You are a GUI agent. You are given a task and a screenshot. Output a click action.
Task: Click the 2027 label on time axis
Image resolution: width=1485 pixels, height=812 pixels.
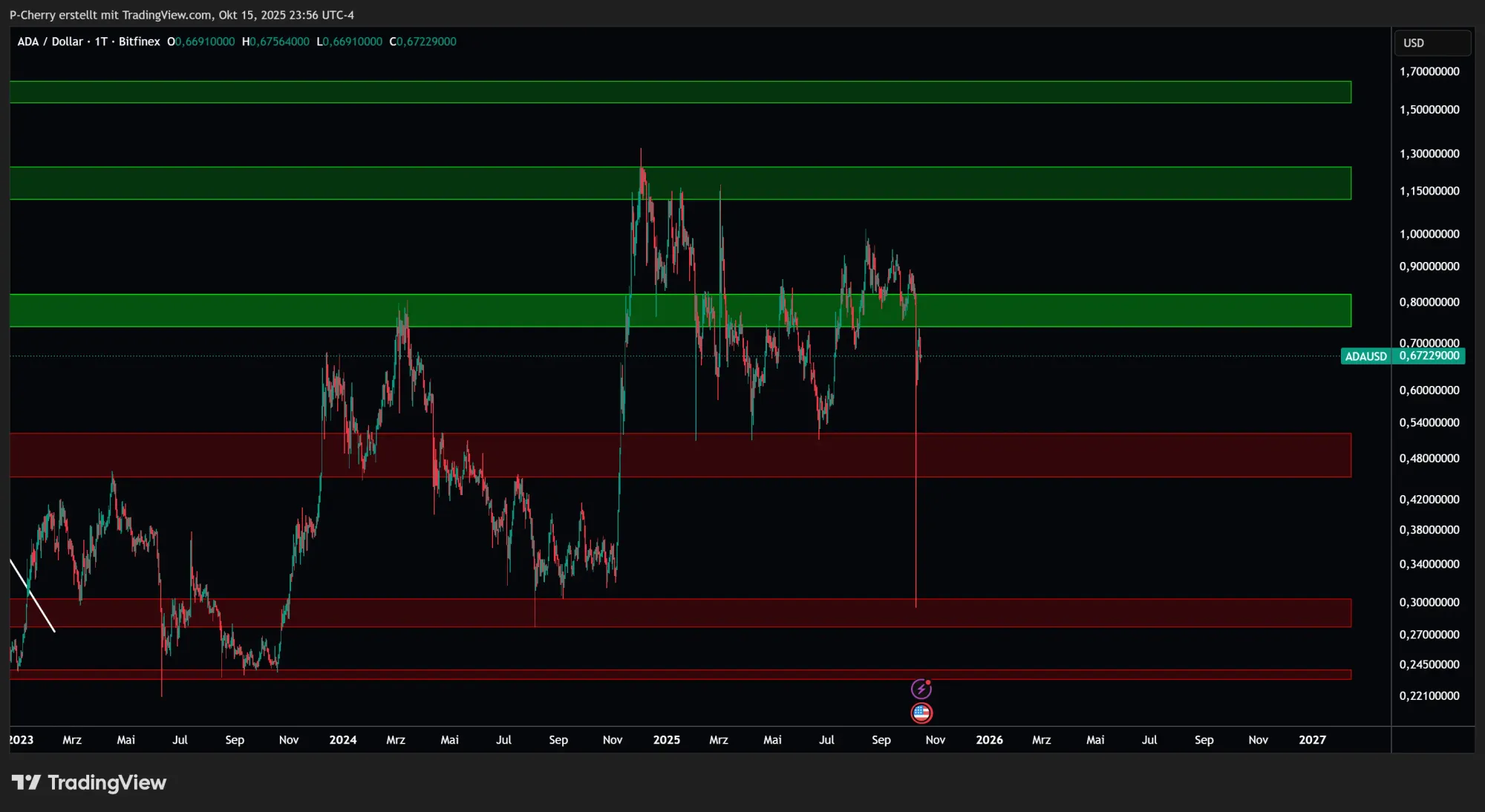click(1312, 740)
